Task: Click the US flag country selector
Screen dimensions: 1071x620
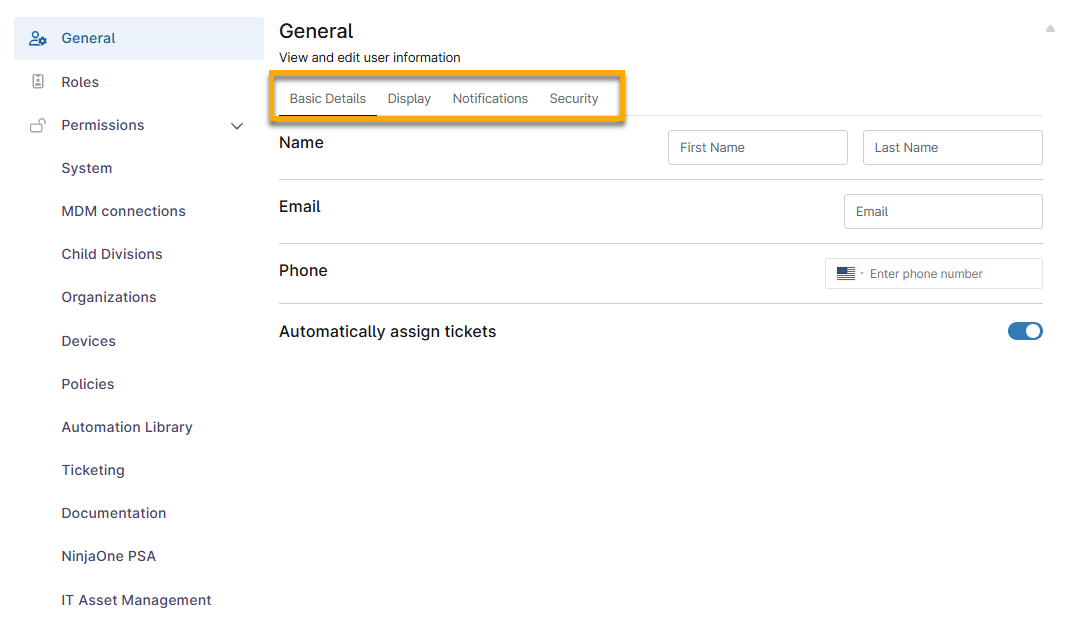Action: tap(847, 274)
